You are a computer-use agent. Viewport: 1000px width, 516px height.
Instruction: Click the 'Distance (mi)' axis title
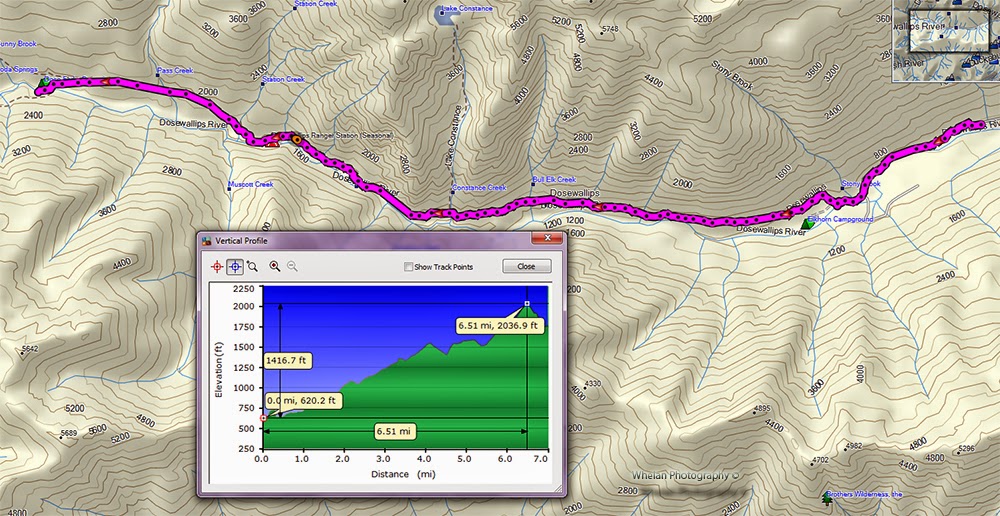404,475
